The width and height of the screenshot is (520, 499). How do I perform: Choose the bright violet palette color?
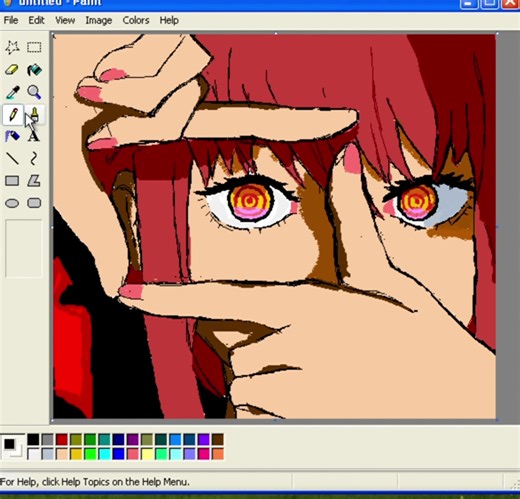(x=204, y=439)
